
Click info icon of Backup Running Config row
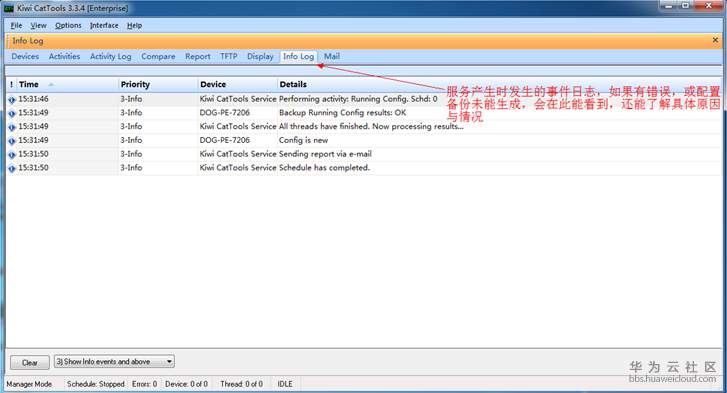pyautogui.click(x=12, y=113)
